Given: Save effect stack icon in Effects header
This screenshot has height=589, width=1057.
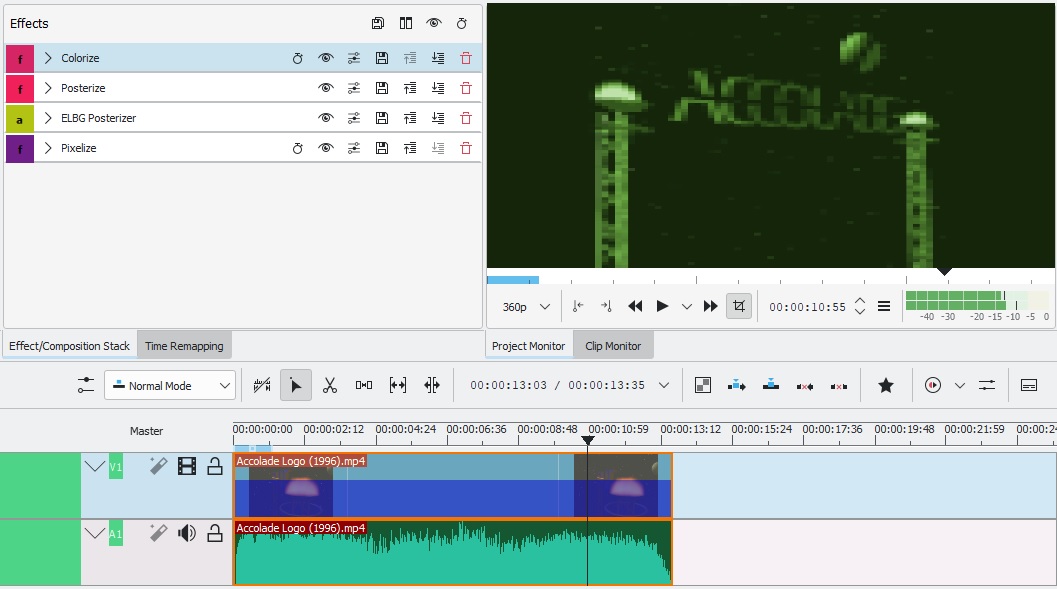Looking at the screenshot, I should pyautogui.click(x=378, y=24).
